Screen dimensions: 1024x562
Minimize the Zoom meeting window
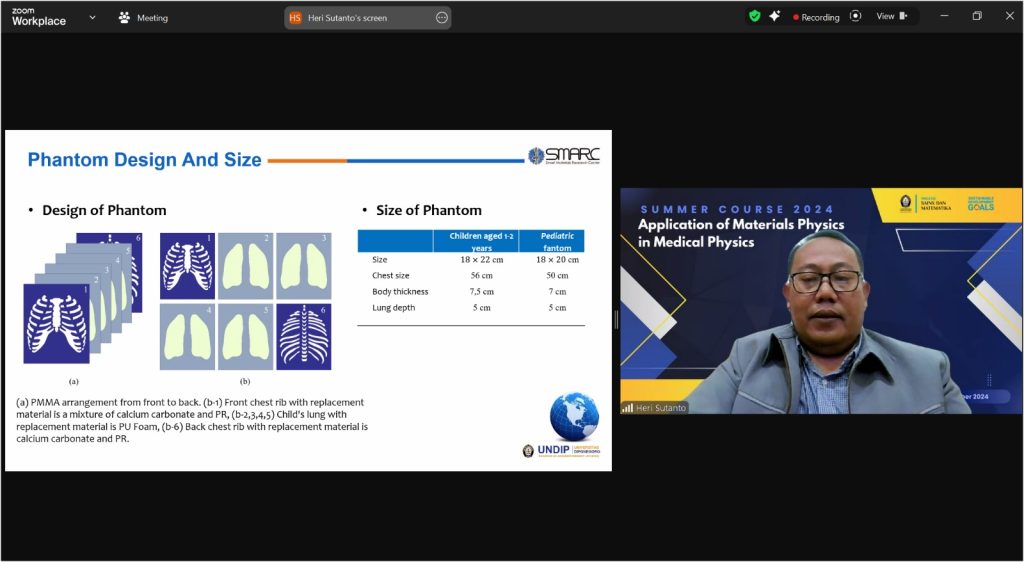click(943, 16)
